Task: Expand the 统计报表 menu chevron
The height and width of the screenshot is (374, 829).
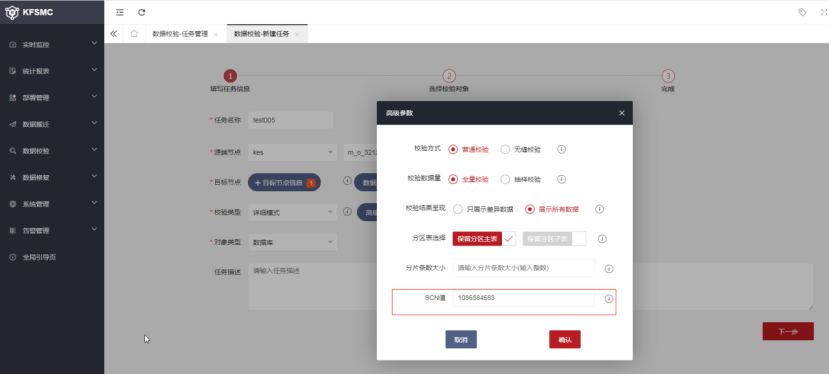Action: pos(94,69)
